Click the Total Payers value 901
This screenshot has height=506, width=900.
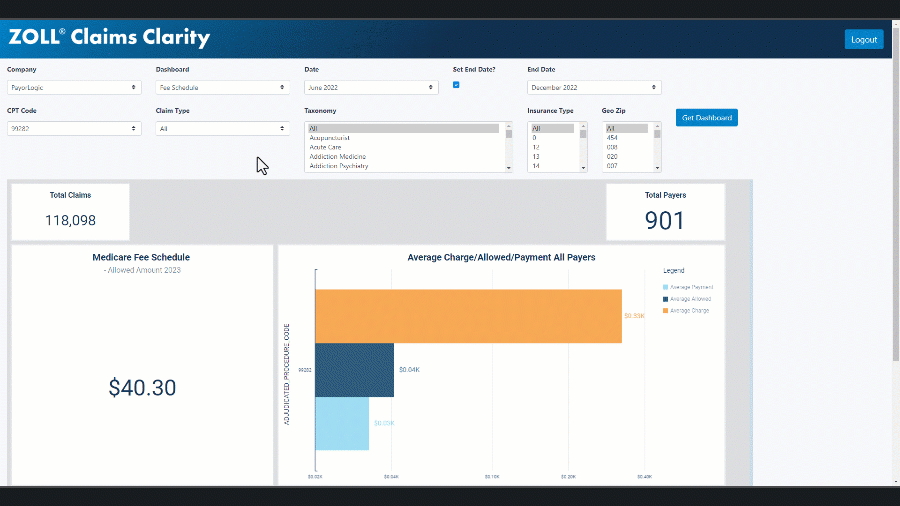pyautogui.click(x=665, y=221)
